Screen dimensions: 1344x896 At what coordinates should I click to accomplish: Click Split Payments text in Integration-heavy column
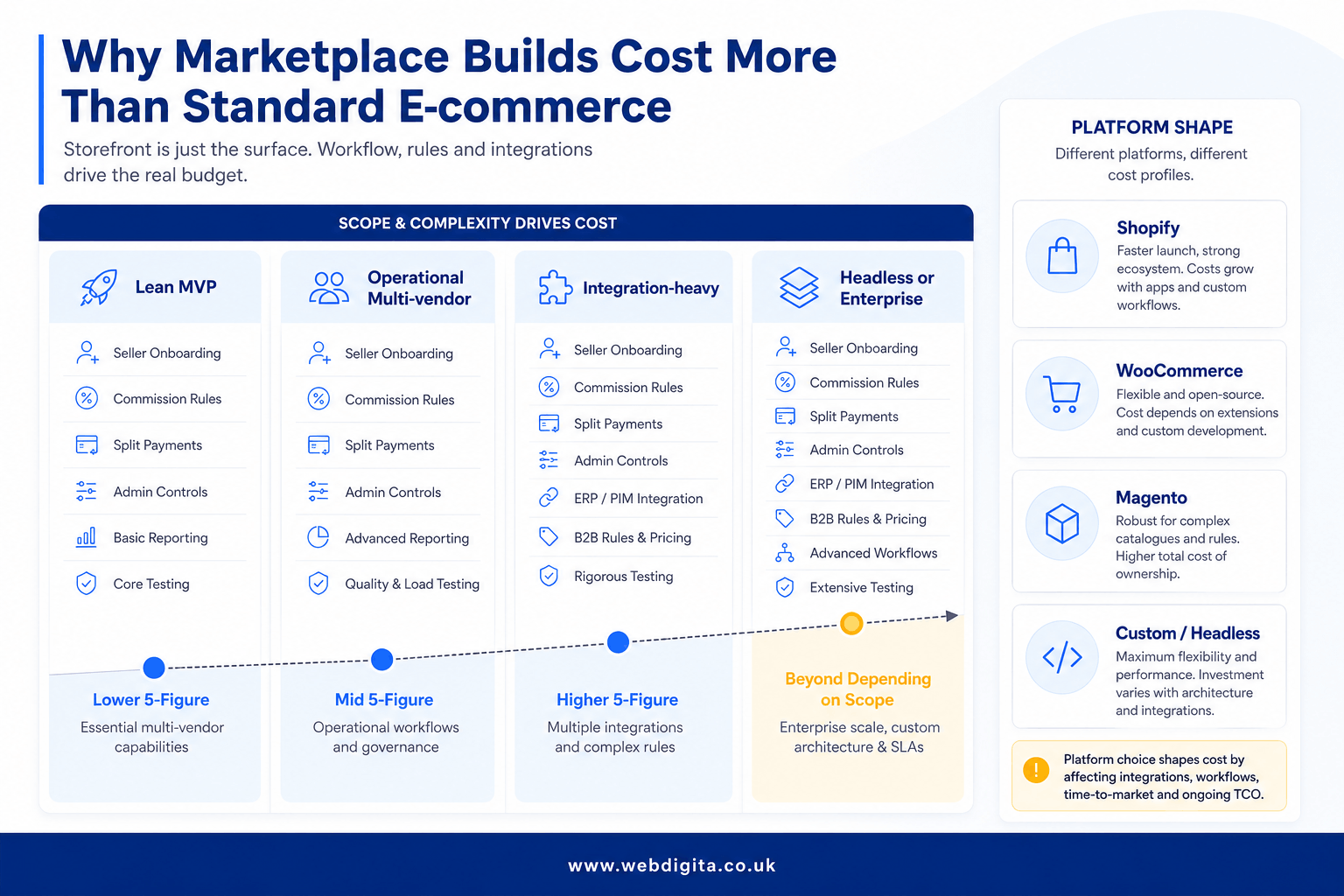[x=619, y=423]
